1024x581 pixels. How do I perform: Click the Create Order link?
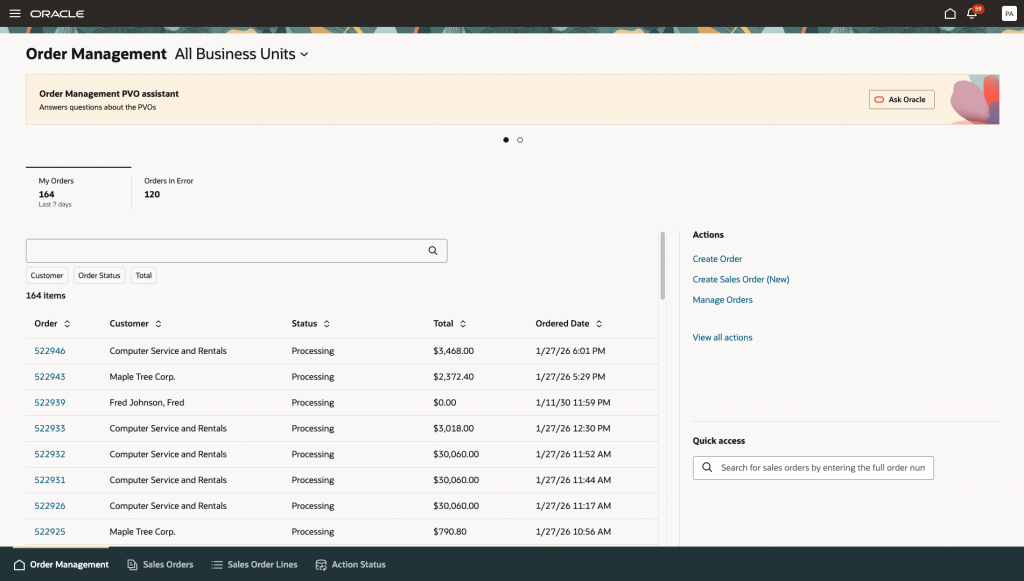[717, 259]
